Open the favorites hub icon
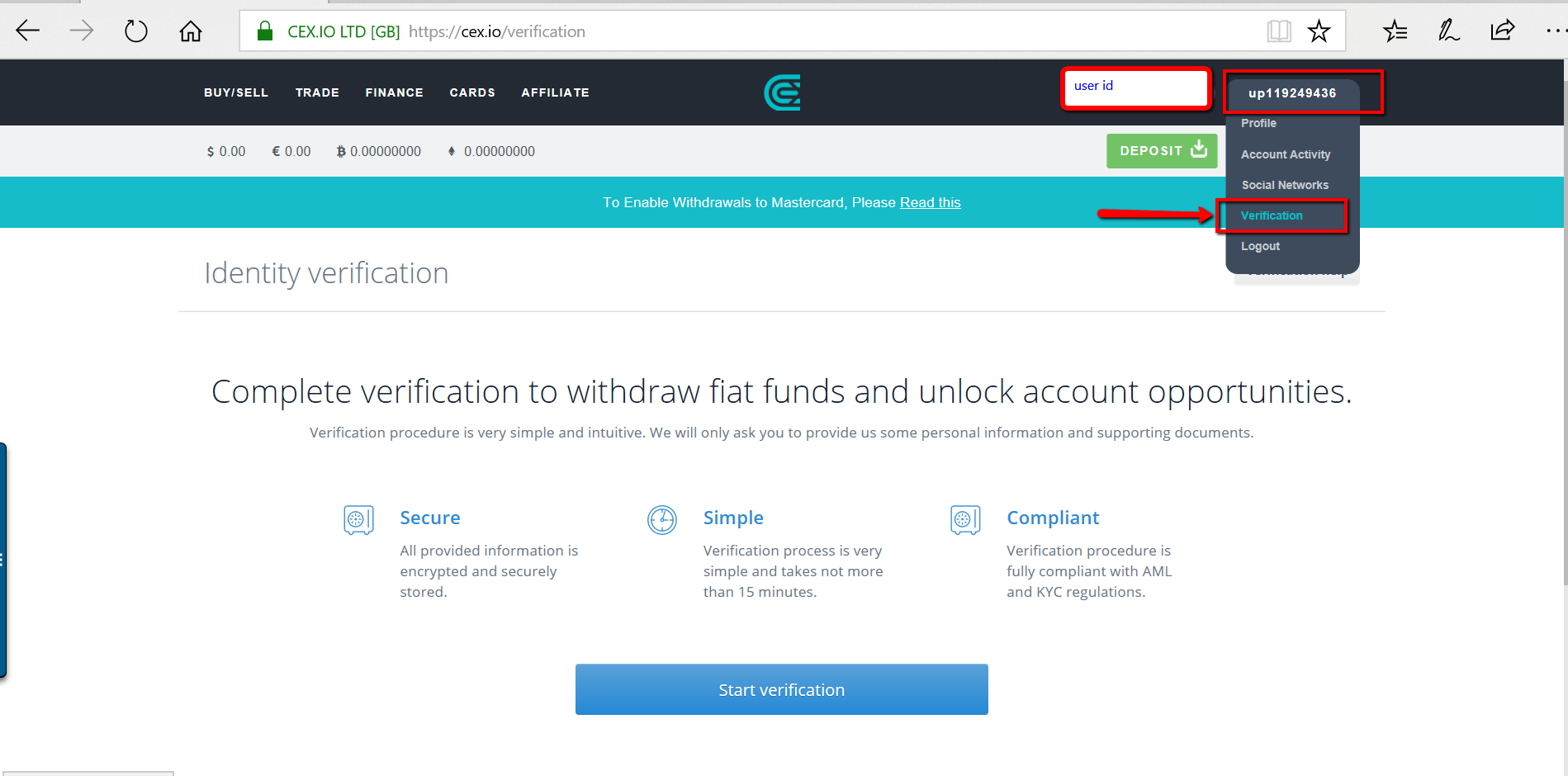The image size is (1568, 776). (1395, 31)
